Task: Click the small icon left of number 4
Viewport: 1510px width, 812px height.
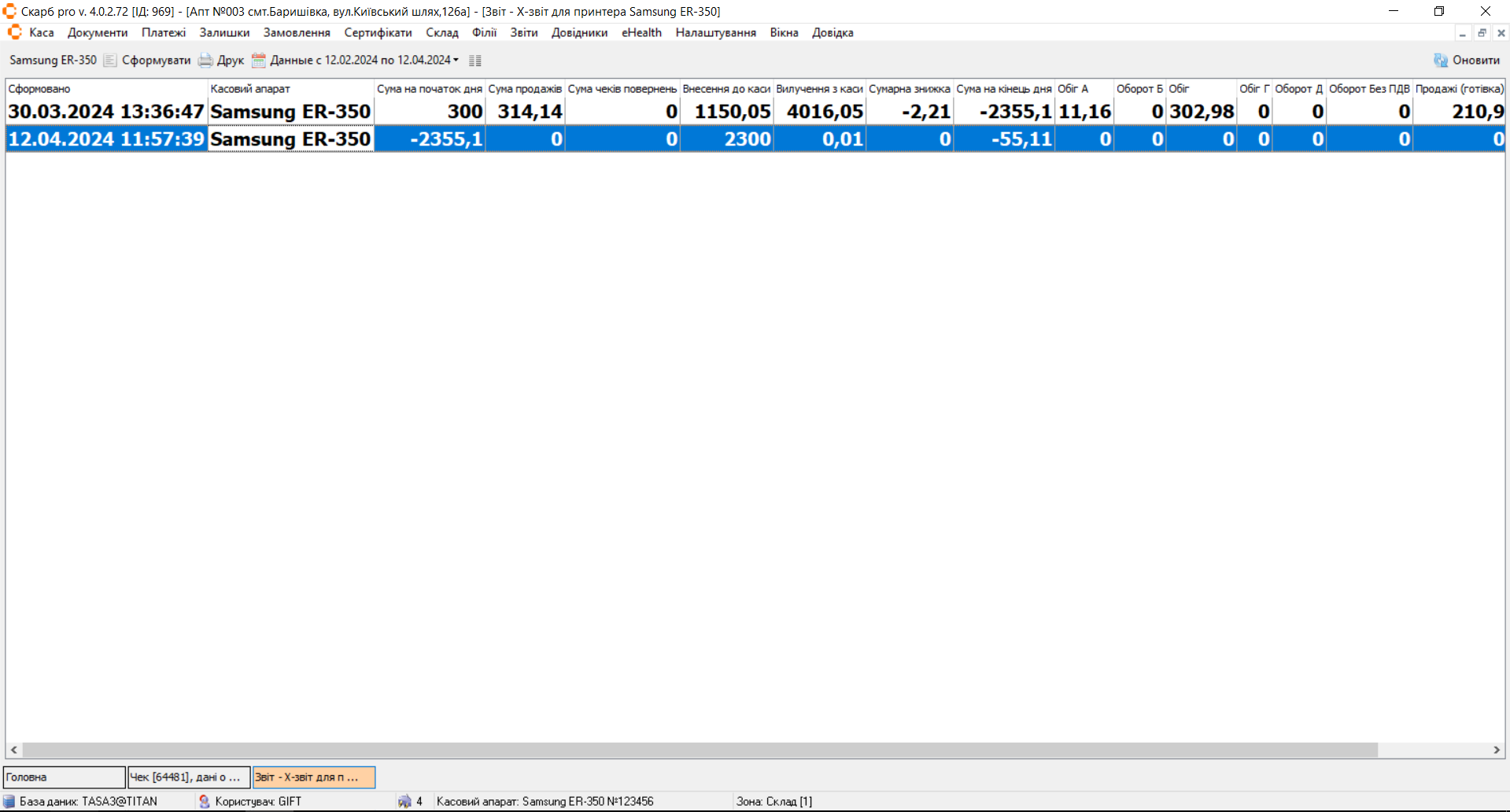Action: 404,801
